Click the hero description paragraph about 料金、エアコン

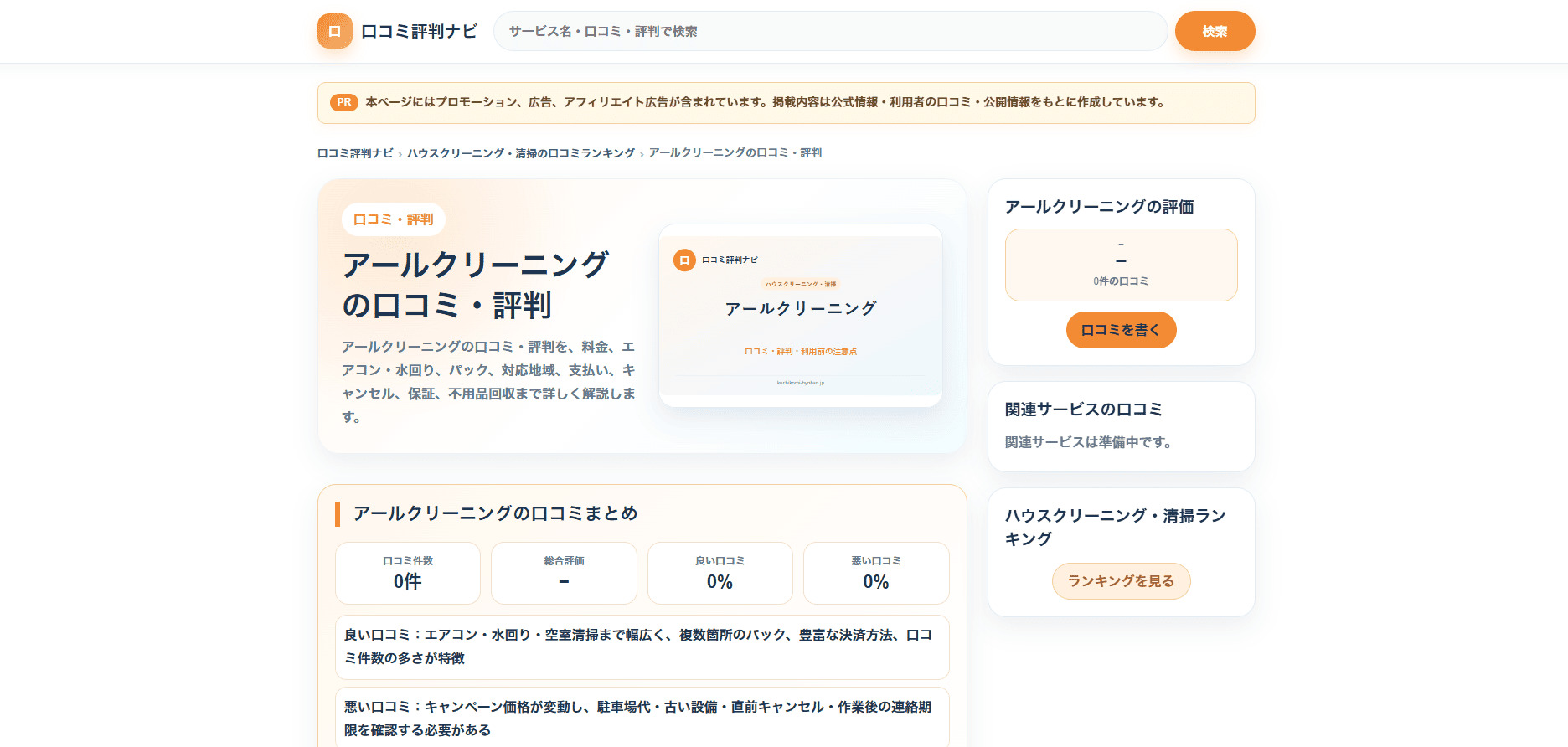coord(488,382)
